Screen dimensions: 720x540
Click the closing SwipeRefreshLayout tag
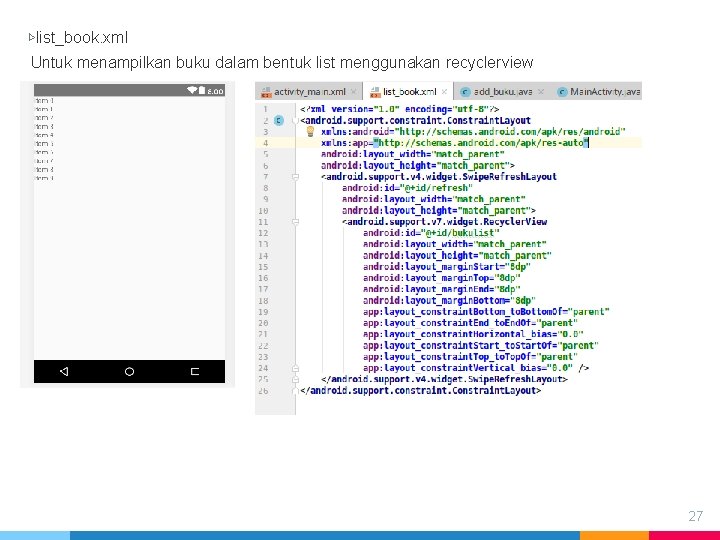tap(444, 379)
